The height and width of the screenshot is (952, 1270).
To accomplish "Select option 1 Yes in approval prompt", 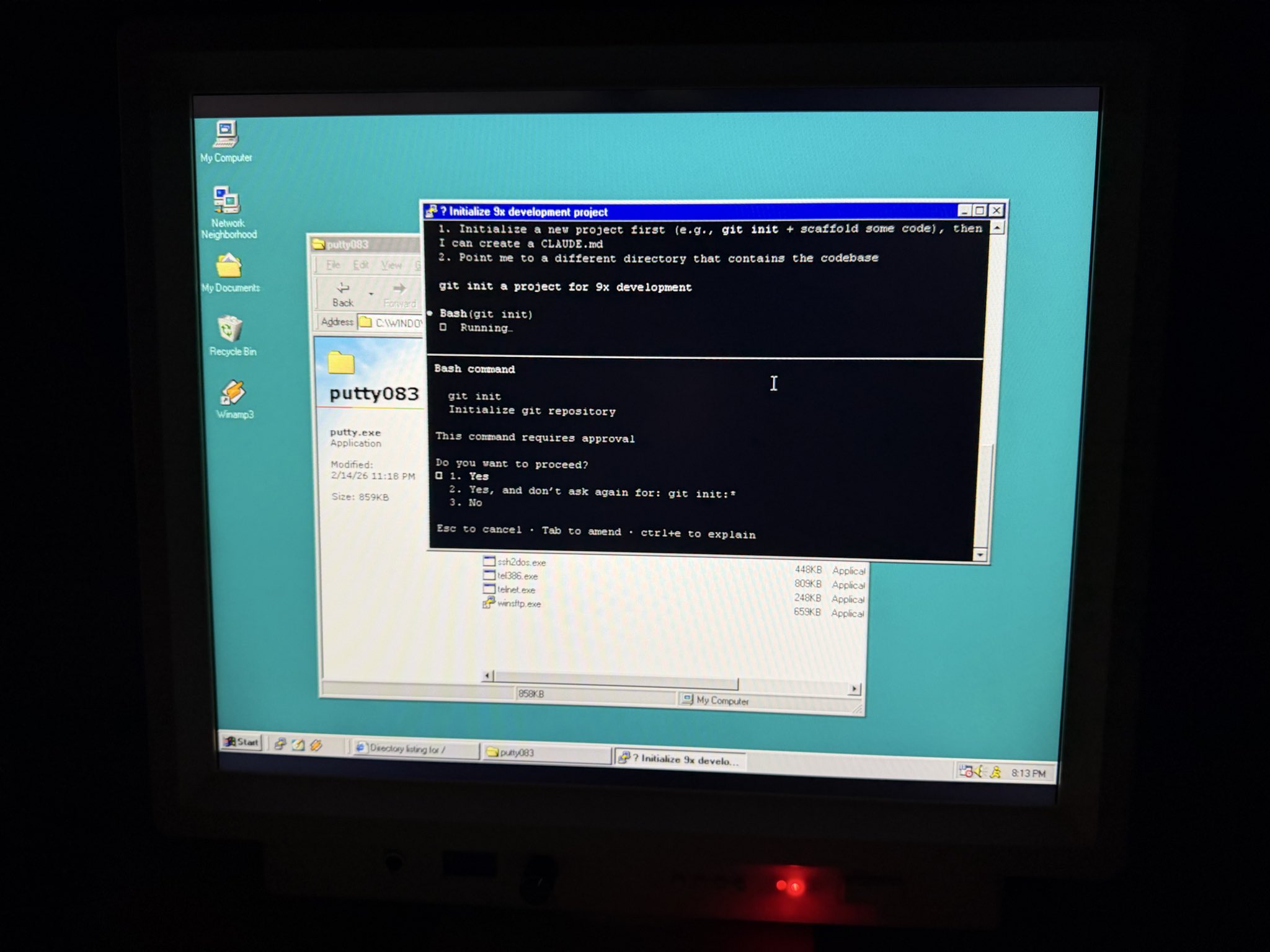I will click(x=478, y=477).
